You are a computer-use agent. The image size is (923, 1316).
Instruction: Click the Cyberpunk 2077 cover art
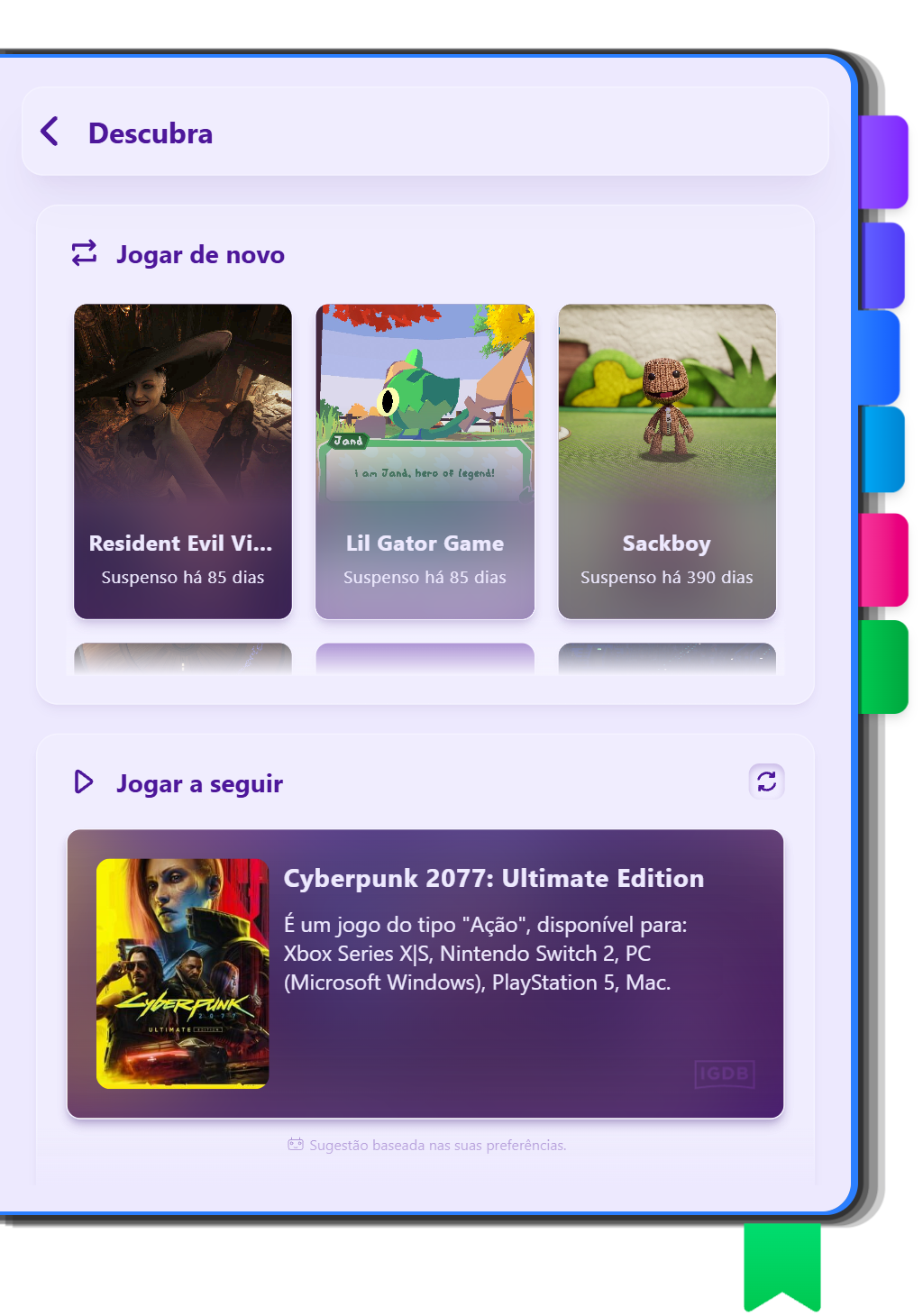[x=183, y=973]
